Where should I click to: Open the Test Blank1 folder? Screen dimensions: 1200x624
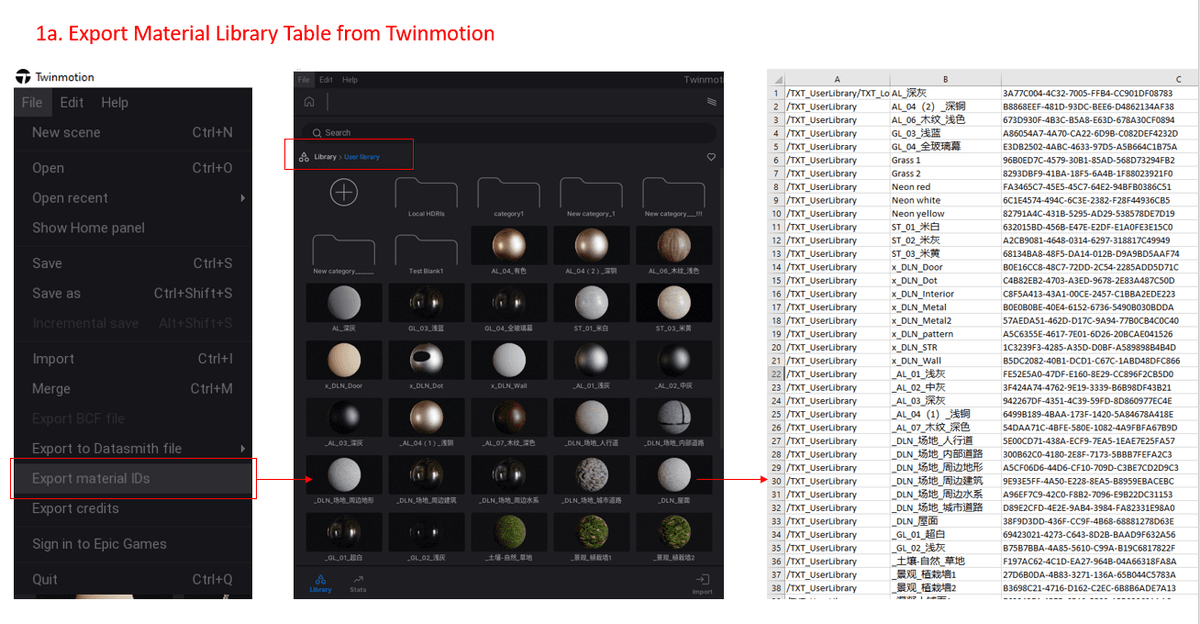coord(427,253)
